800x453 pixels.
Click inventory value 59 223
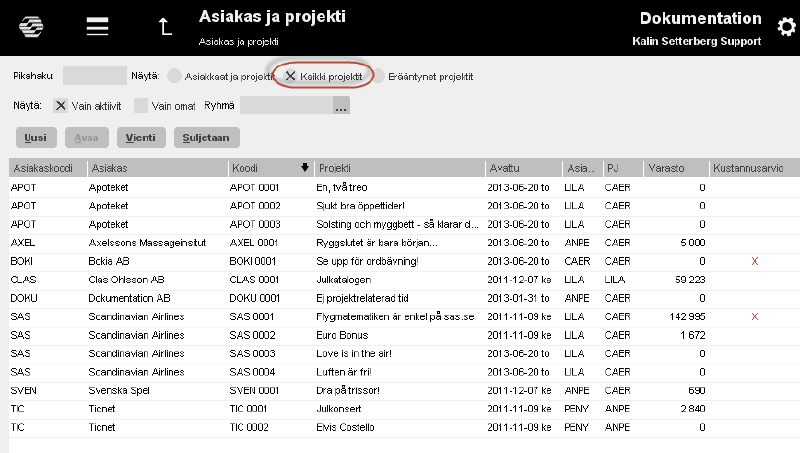(690, 280)
